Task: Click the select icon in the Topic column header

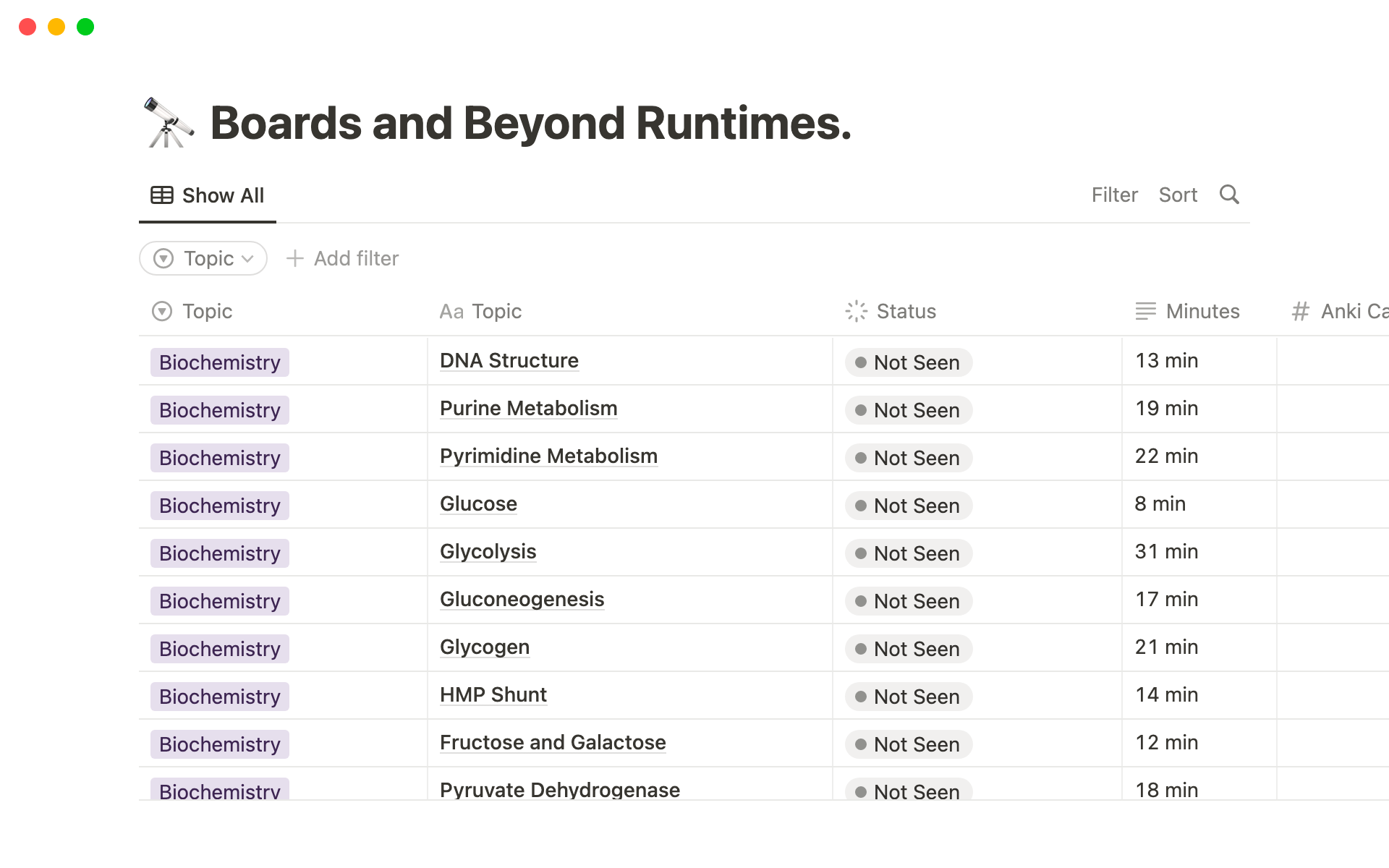Action: (x=162, y=311)
